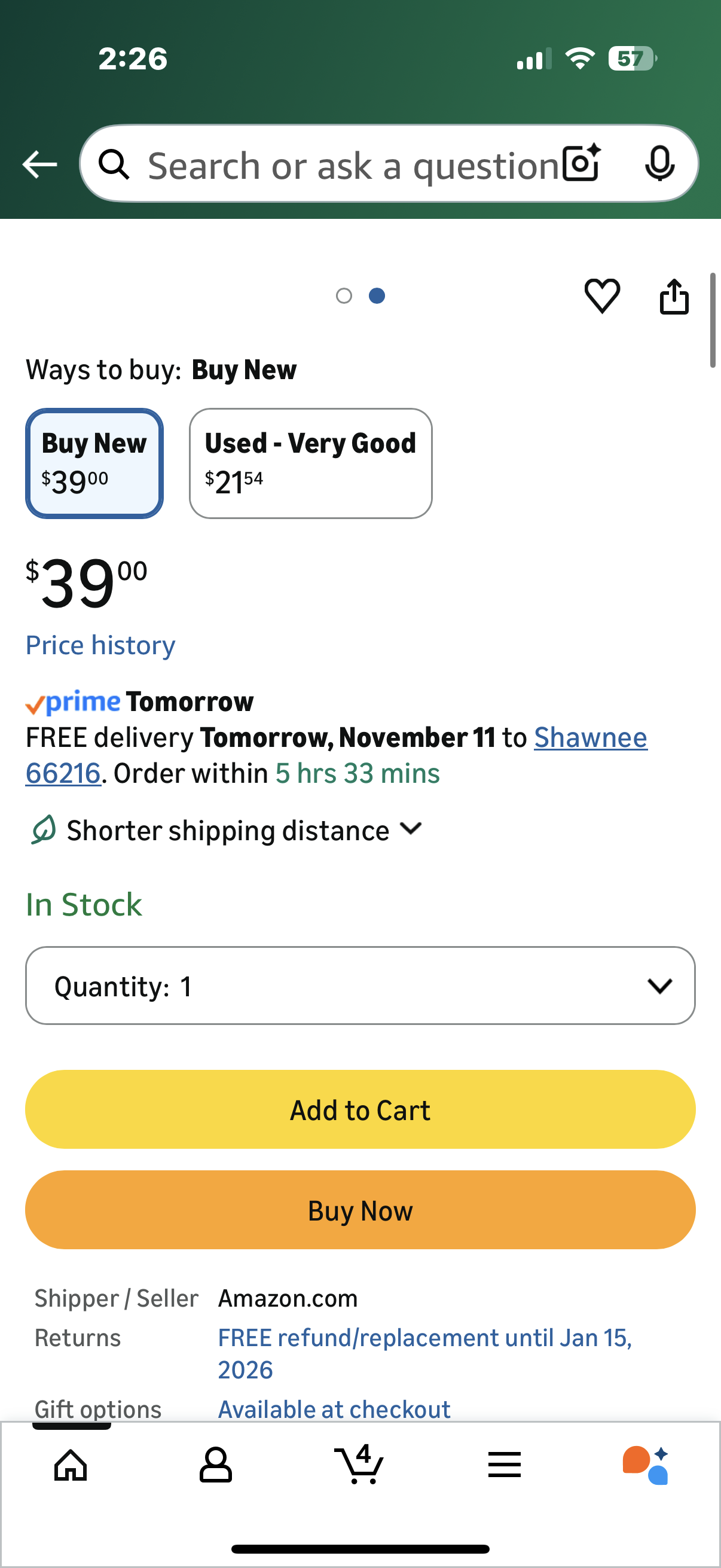
Task: Add item to wishlist heart icon
Action: coord(602,297)
